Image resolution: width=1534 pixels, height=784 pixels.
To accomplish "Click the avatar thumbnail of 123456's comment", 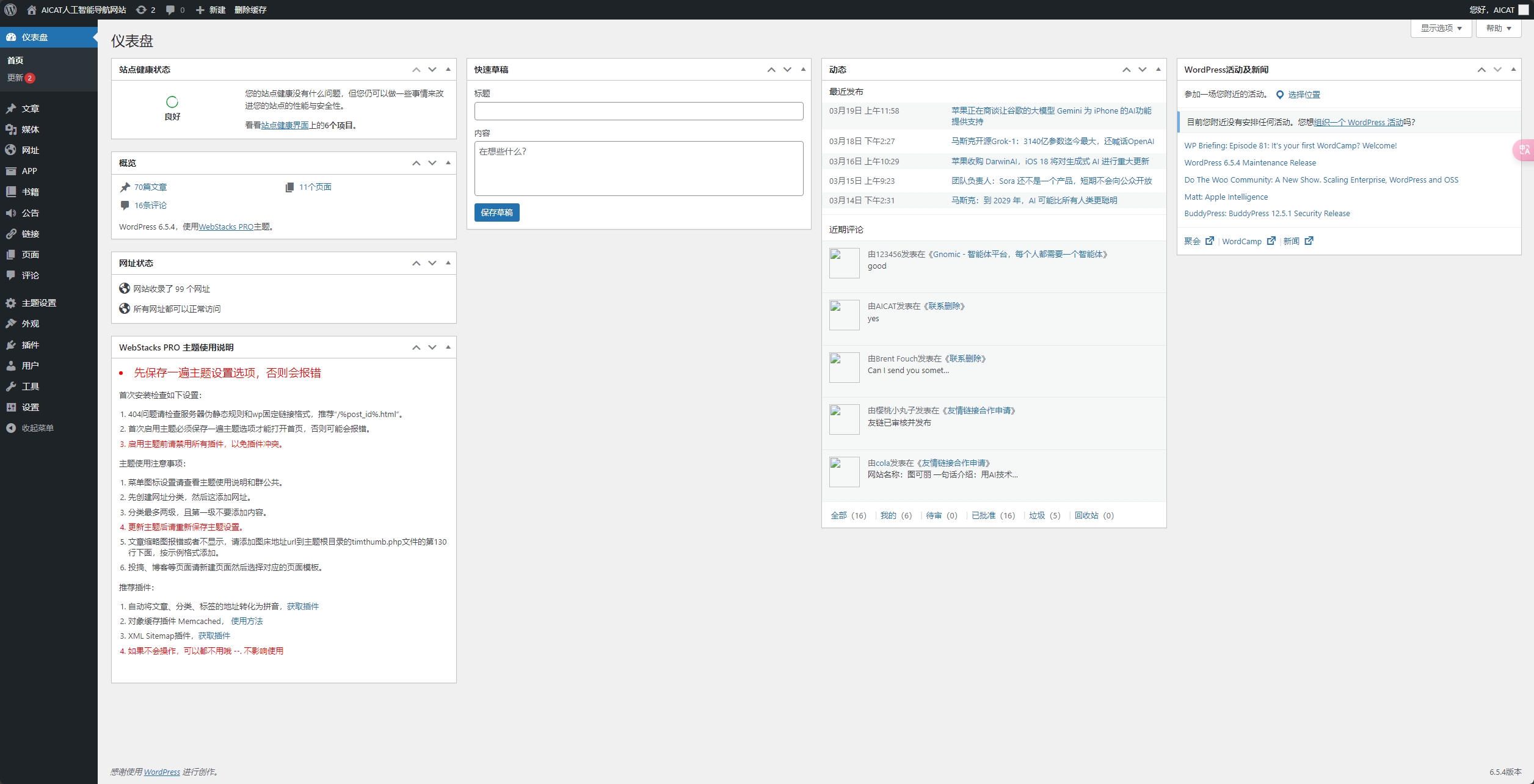I will click(845, 263).
